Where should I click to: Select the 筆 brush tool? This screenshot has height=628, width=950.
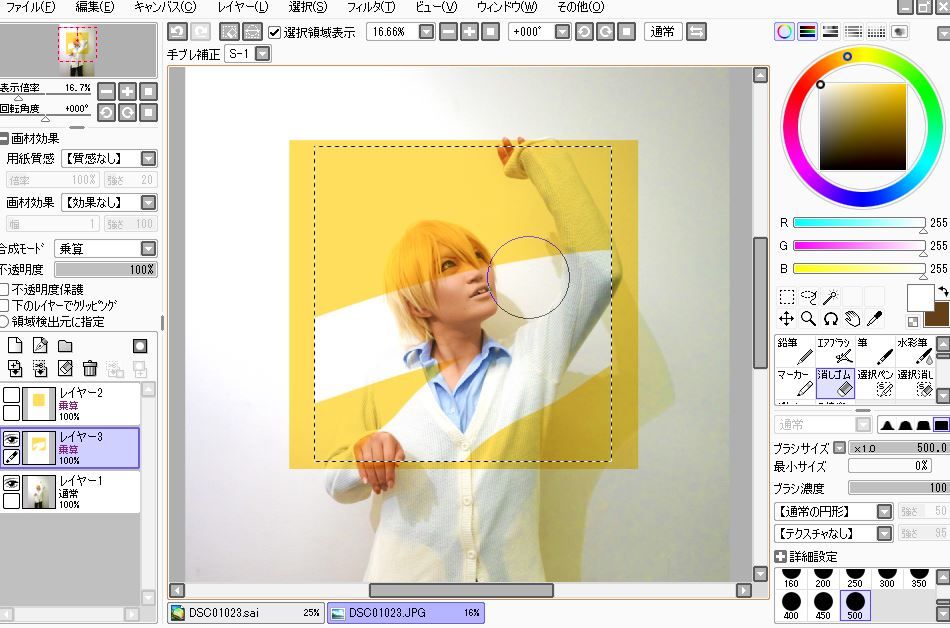tap(875, 351)
